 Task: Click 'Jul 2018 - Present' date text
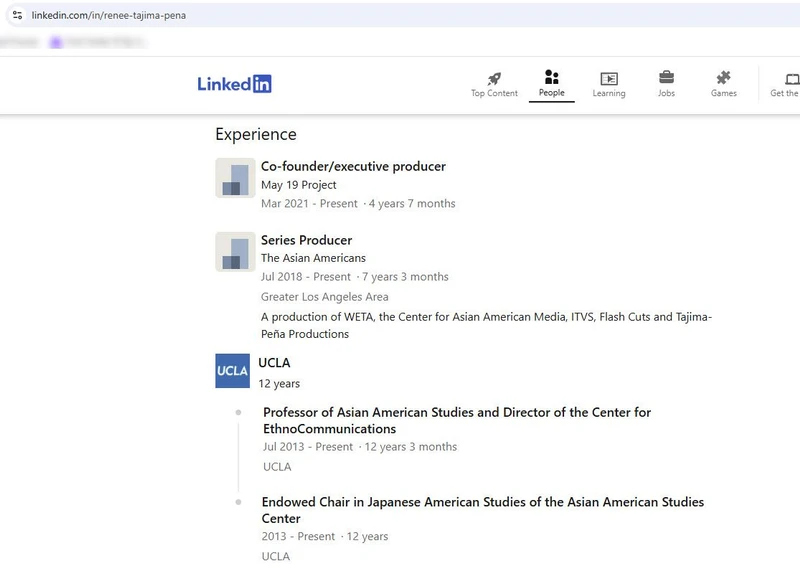click(306, 277)
